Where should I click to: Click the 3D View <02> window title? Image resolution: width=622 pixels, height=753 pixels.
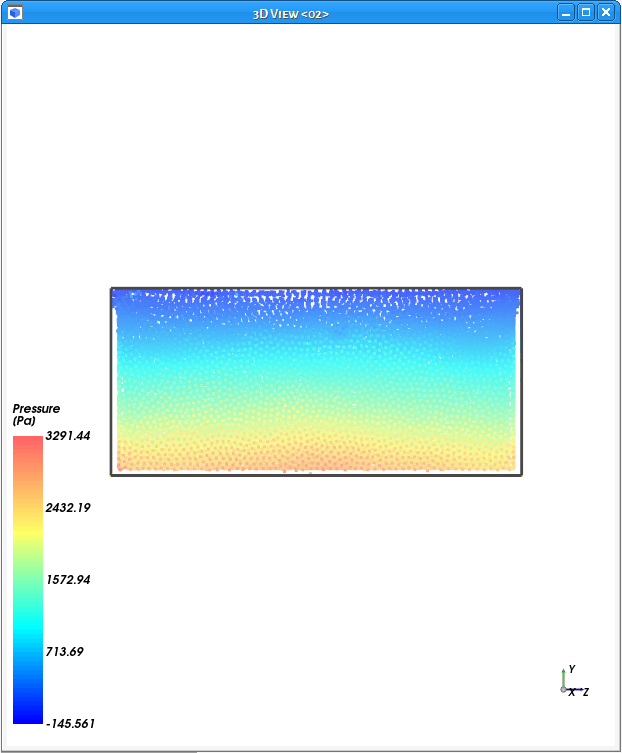click(291, 14)
